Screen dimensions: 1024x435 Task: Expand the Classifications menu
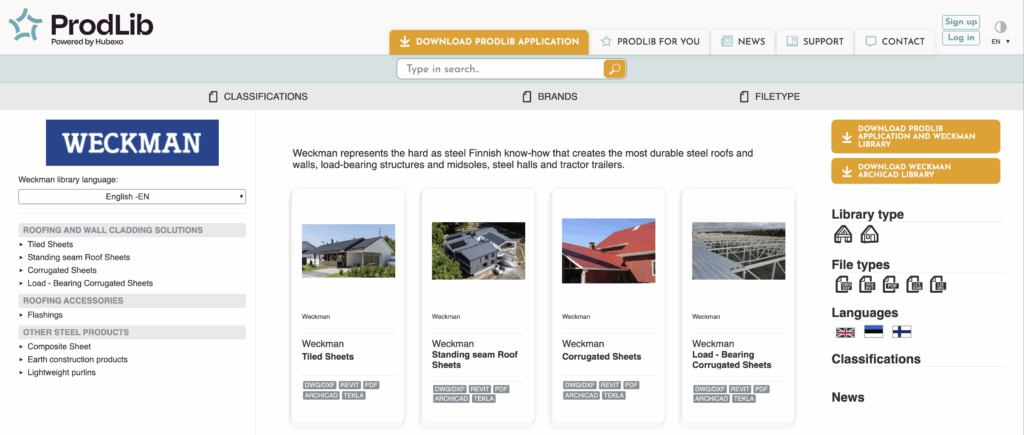(x=258, y=97)
